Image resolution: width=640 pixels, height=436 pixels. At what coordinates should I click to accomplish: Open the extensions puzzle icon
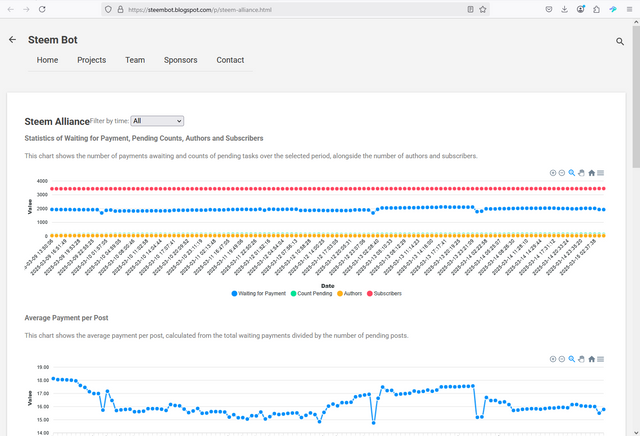coord(596,9)
